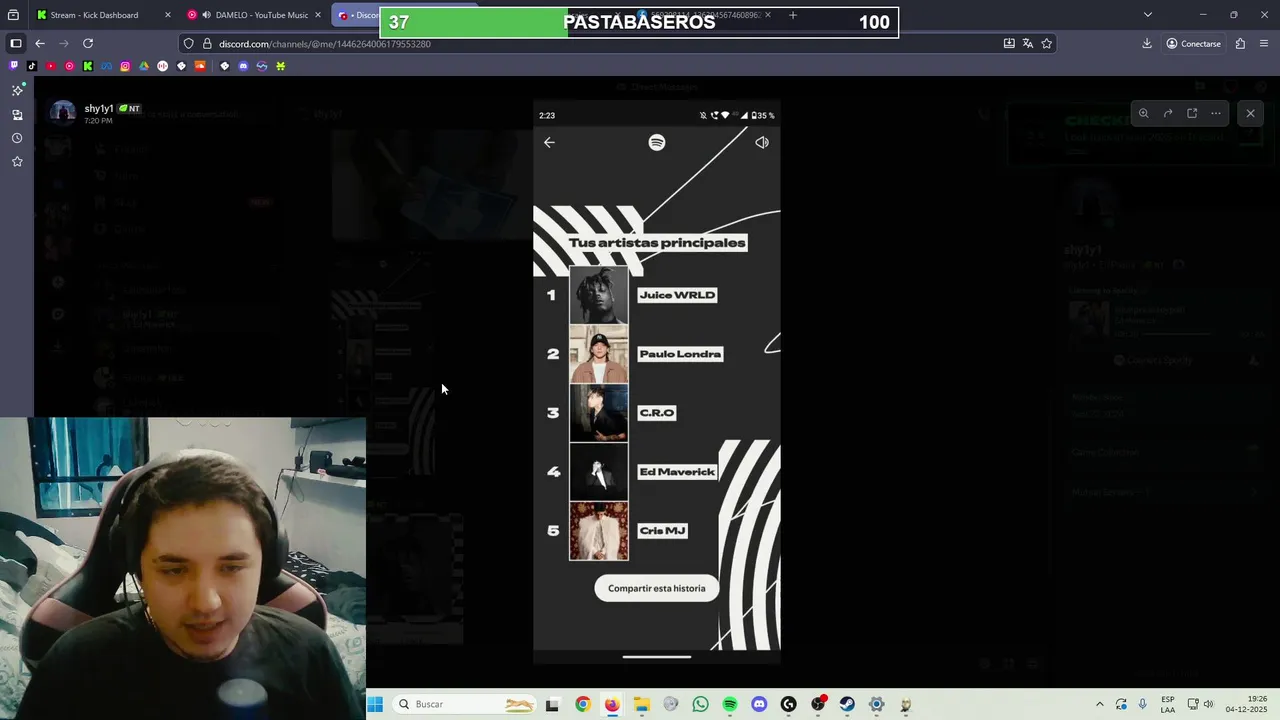Close the Discord image preview
Image resolution: width=1280 pixels, height=720 pixels.
point(1250,113)
